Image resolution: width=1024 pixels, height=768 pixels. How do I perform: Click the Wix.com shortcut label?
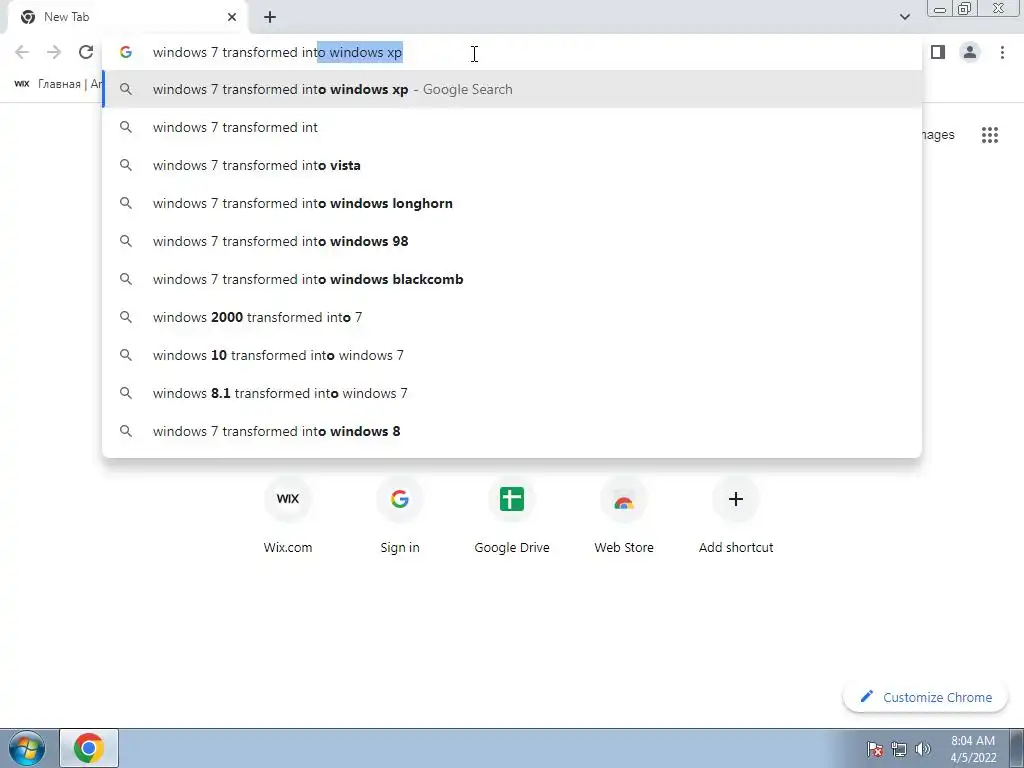point(288,547)
